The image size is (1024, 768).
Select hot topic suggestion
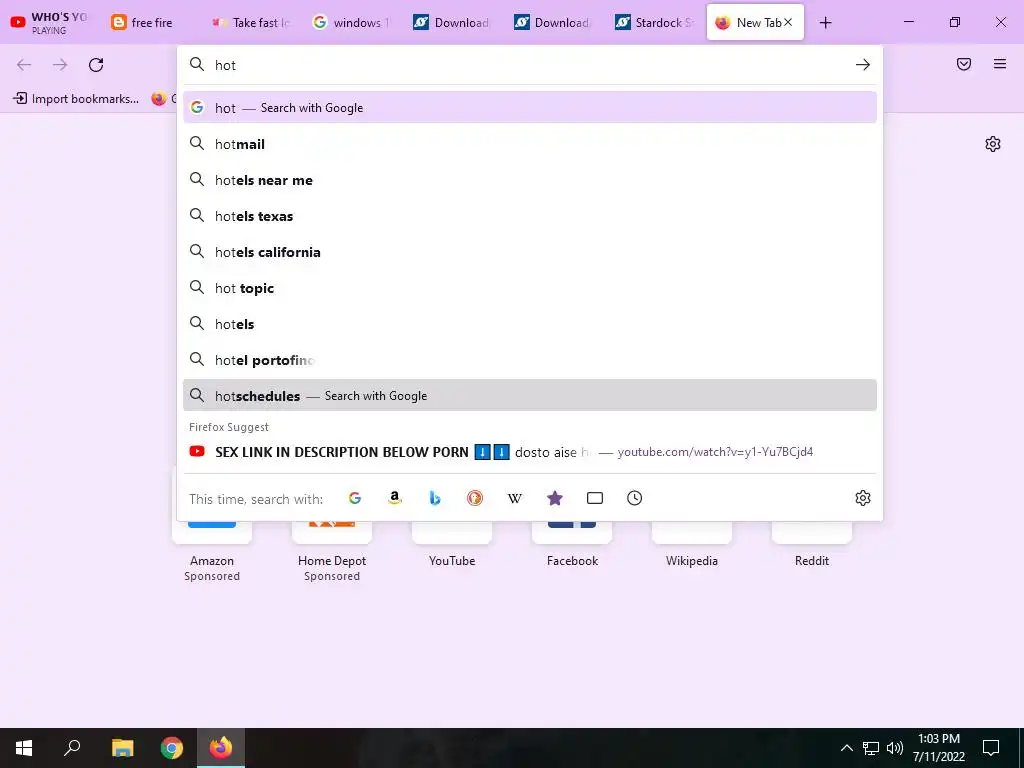pos(530,287)
